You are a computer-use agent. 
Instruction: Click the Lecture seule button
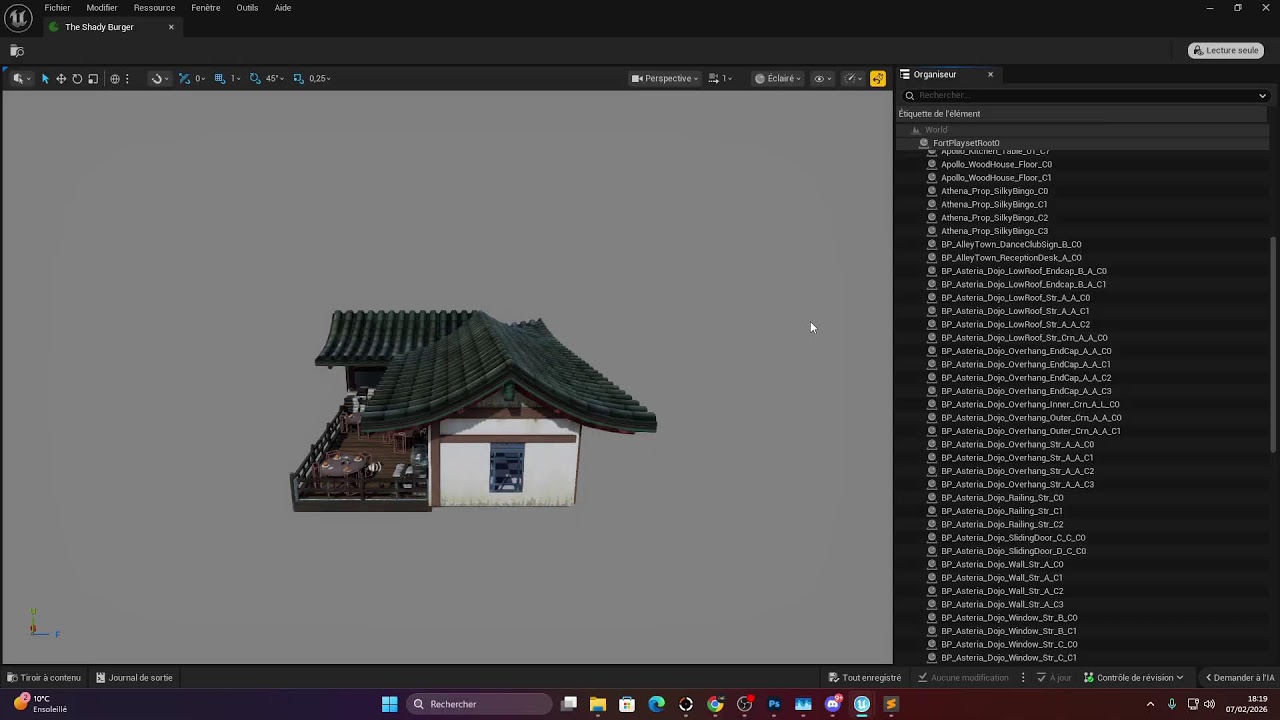pyautogui.click(x=1226, y=50)
